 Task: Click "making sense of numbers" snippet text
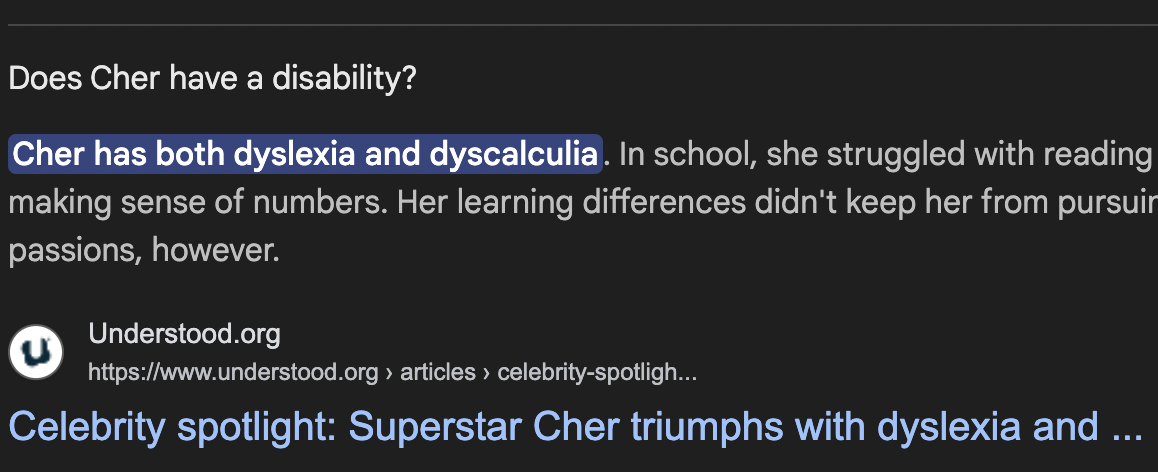tap(197, 202)
